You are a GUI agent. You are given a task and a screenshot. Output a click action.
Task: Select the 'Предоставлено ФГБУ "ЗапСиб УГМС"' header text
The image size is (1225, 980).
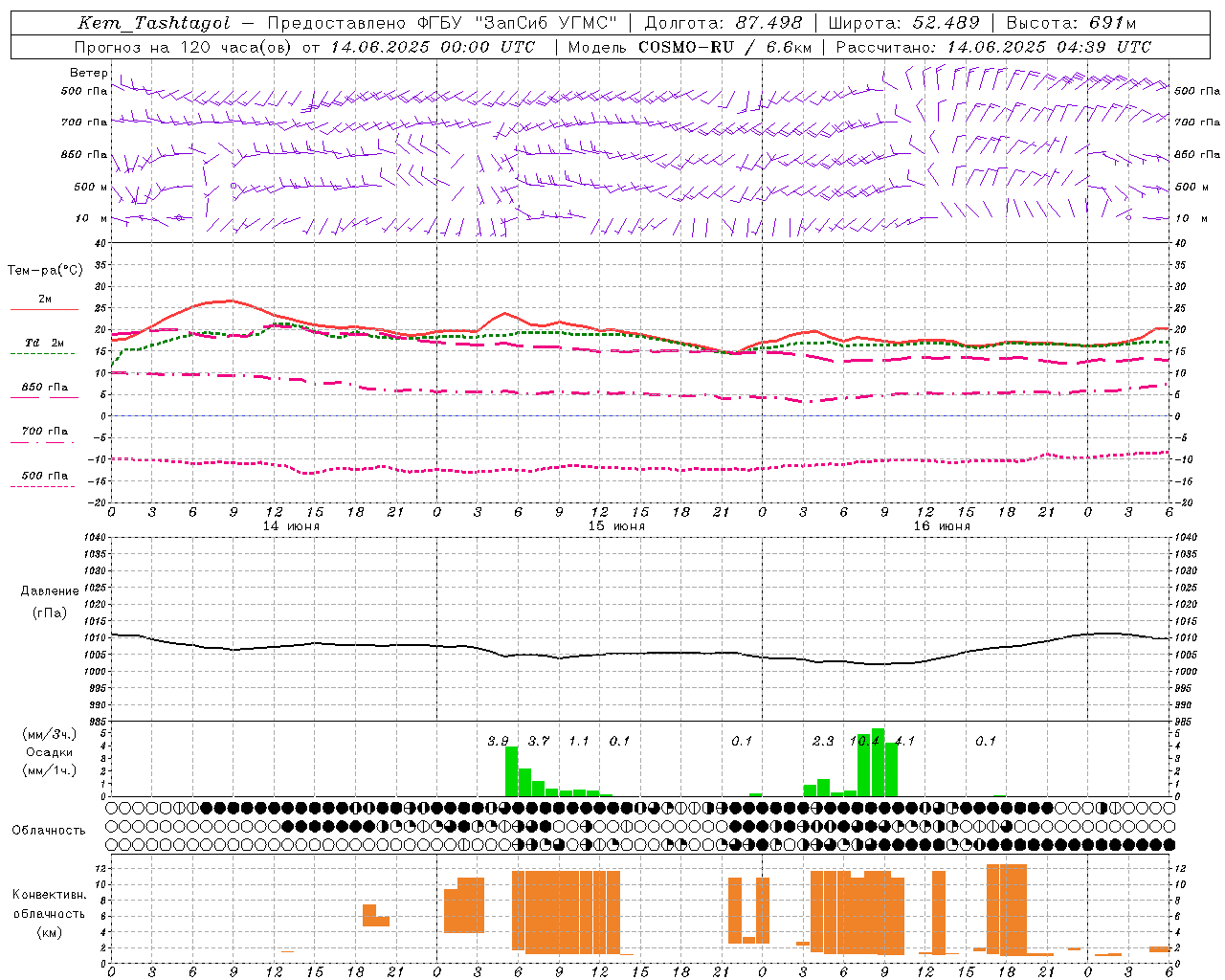coord(443,23)
